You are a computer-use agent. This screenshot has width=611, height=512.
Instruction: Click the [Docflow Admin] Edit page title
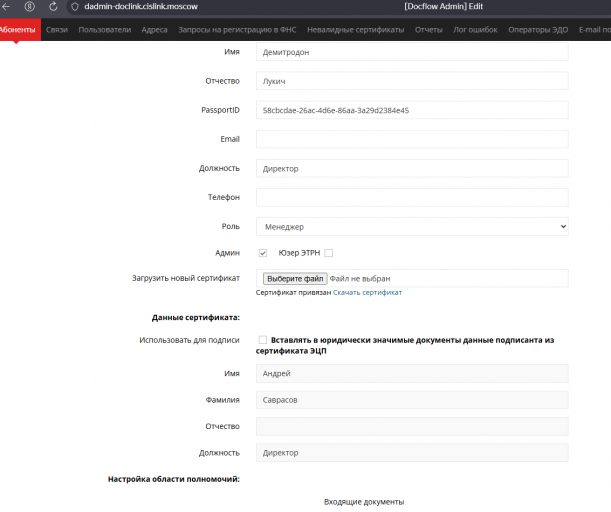click(x=443, y=6)
